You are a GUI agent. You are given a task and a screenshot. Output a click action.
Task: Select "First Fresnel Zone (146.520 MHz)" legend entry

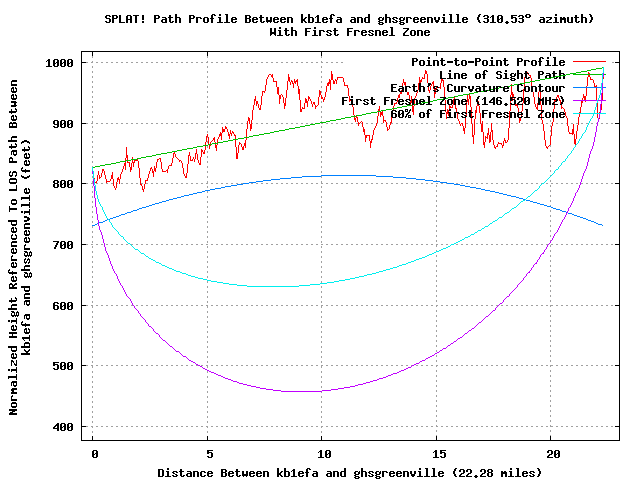pos(453,101)
